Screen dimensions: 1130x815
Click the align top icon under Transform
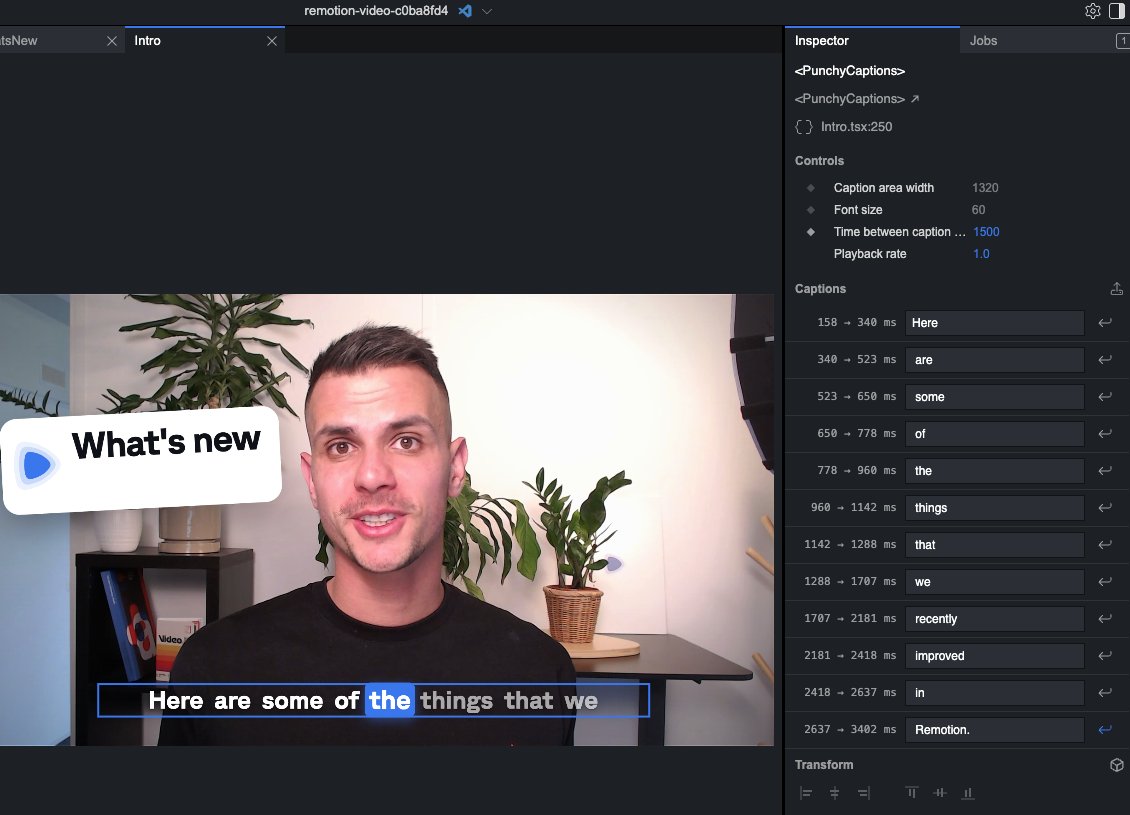[x=912, y=793]
